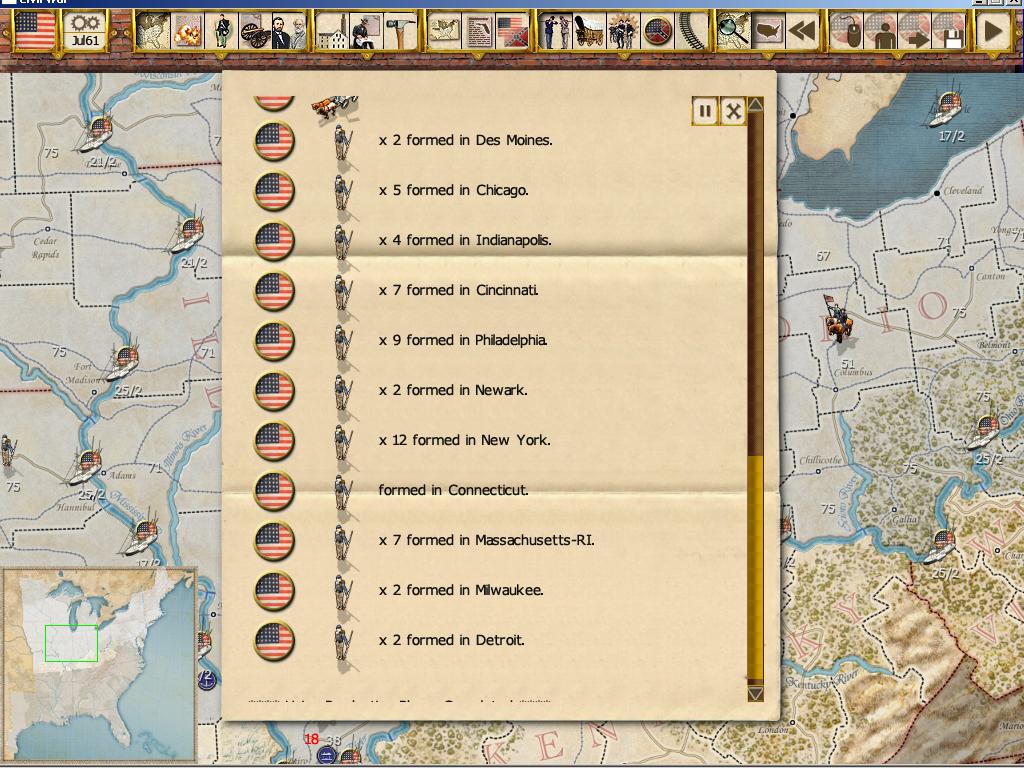Image resolution: width=1024 pixels, height=768 pixels.
Task: Click the cannon artillery icon
Action: pos(255,31)
